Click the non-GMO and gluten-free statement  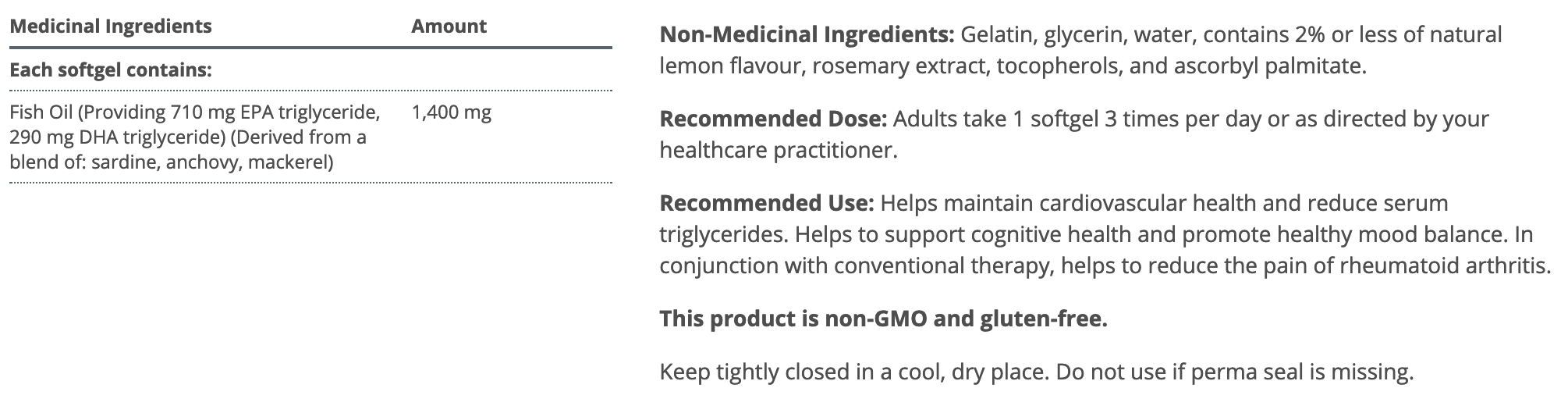pos(883,319)
